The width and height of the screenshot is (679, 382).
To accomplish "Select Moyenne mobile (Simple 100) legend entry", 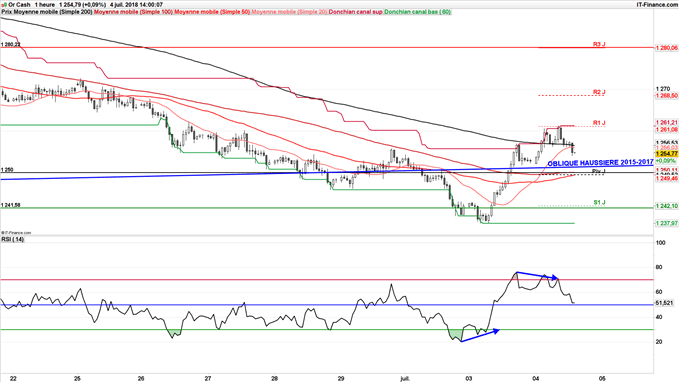I will pyautogui.click(x=133, y=12).
